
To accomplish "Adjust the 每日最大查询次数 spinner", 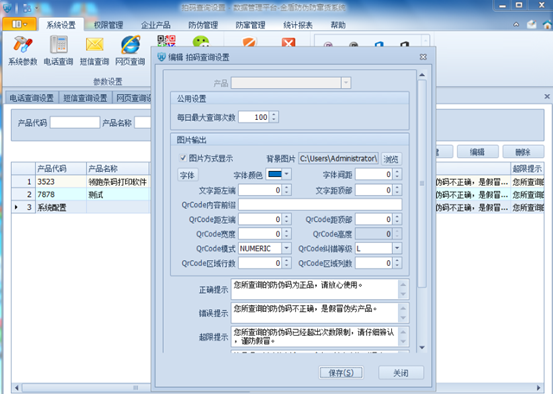I will coord(274,117).
